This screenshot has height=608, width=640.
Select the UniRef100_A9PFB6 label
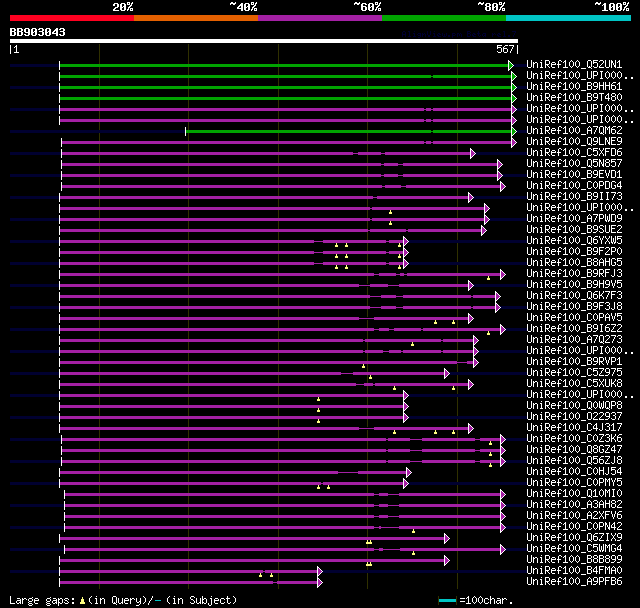574,582
